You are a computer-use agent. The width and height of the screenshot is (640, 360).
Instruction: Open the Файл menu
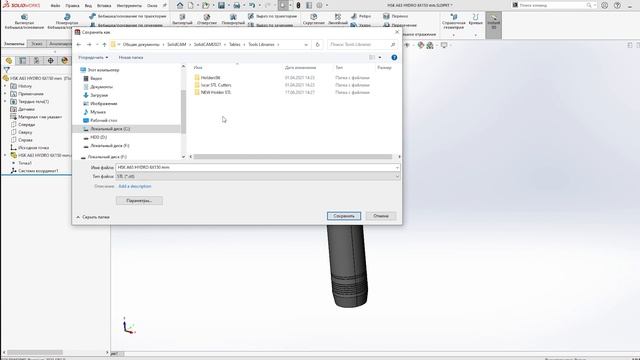tap(55, 6)
